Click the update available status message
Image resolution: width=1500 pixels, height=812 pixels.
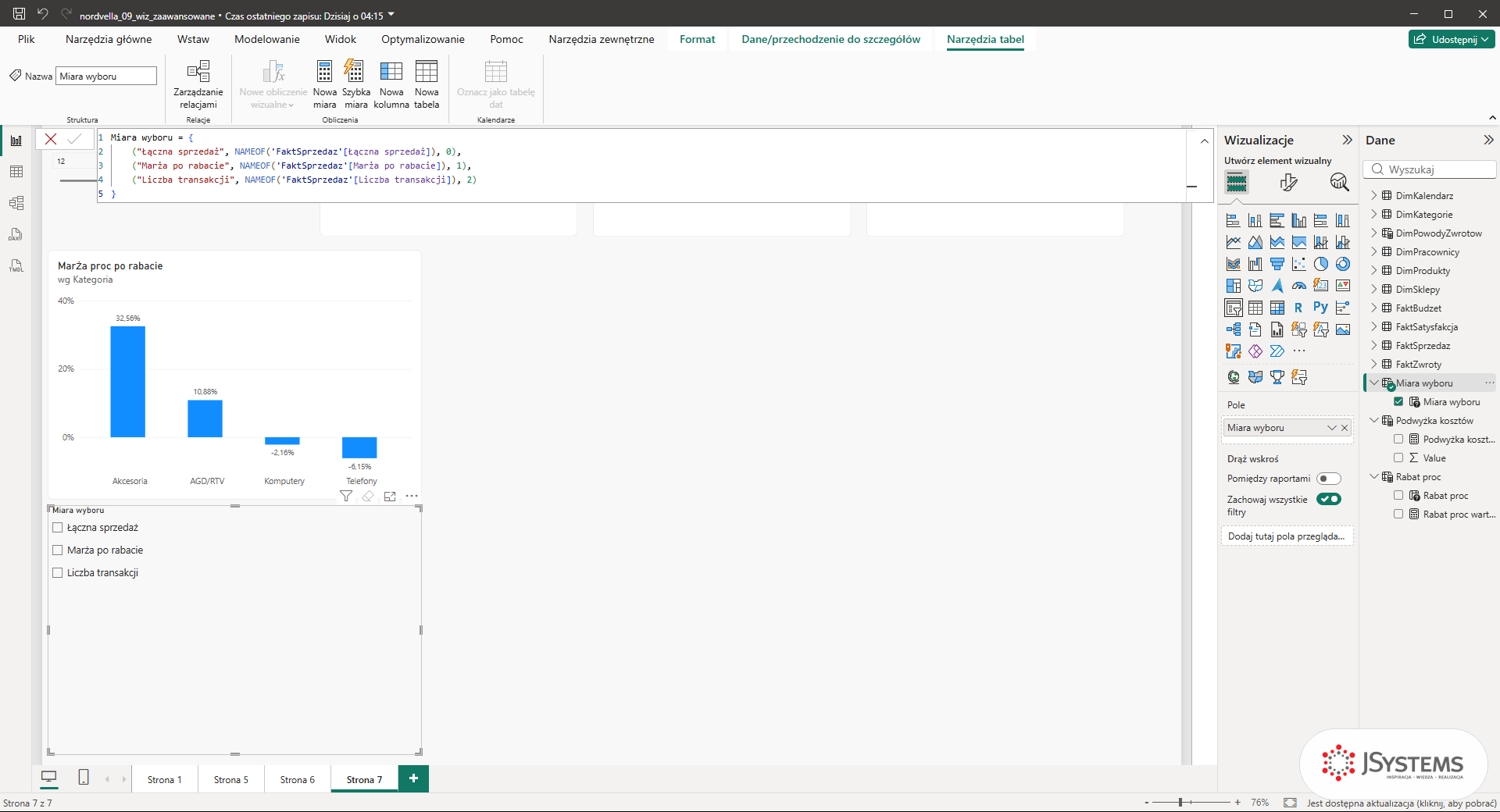pyautogui.click(x=1402, y=803)
